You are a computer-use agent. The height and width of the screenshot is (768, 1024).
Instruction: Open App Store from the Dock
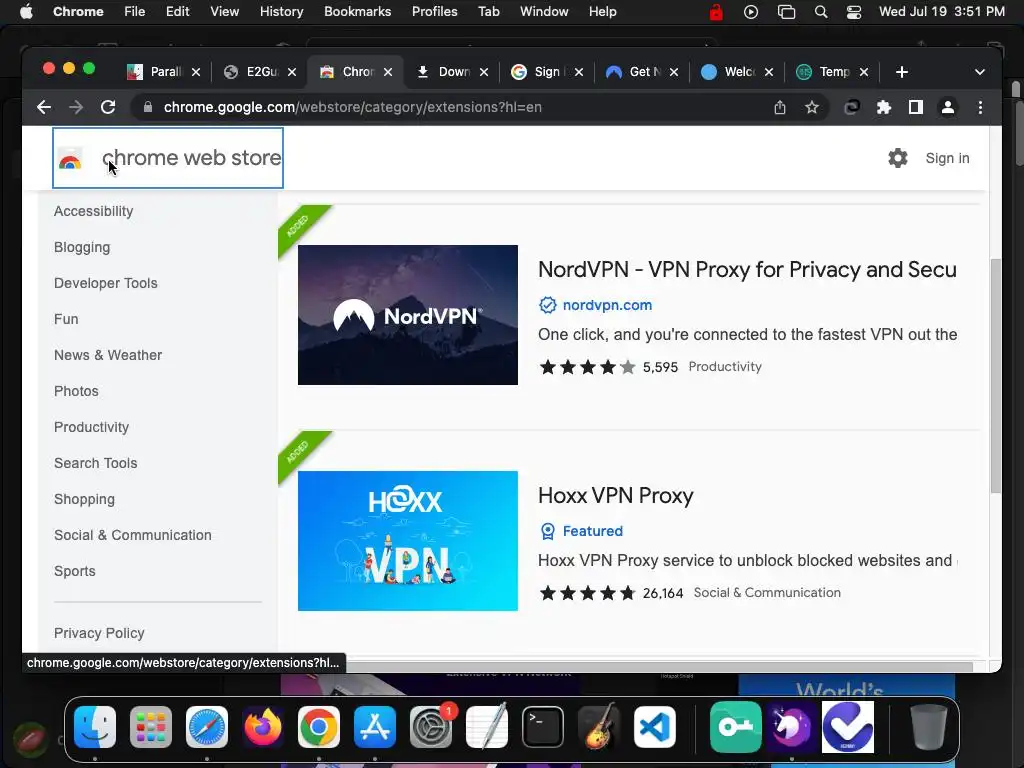pyautogui.click(x=375, y=727)
